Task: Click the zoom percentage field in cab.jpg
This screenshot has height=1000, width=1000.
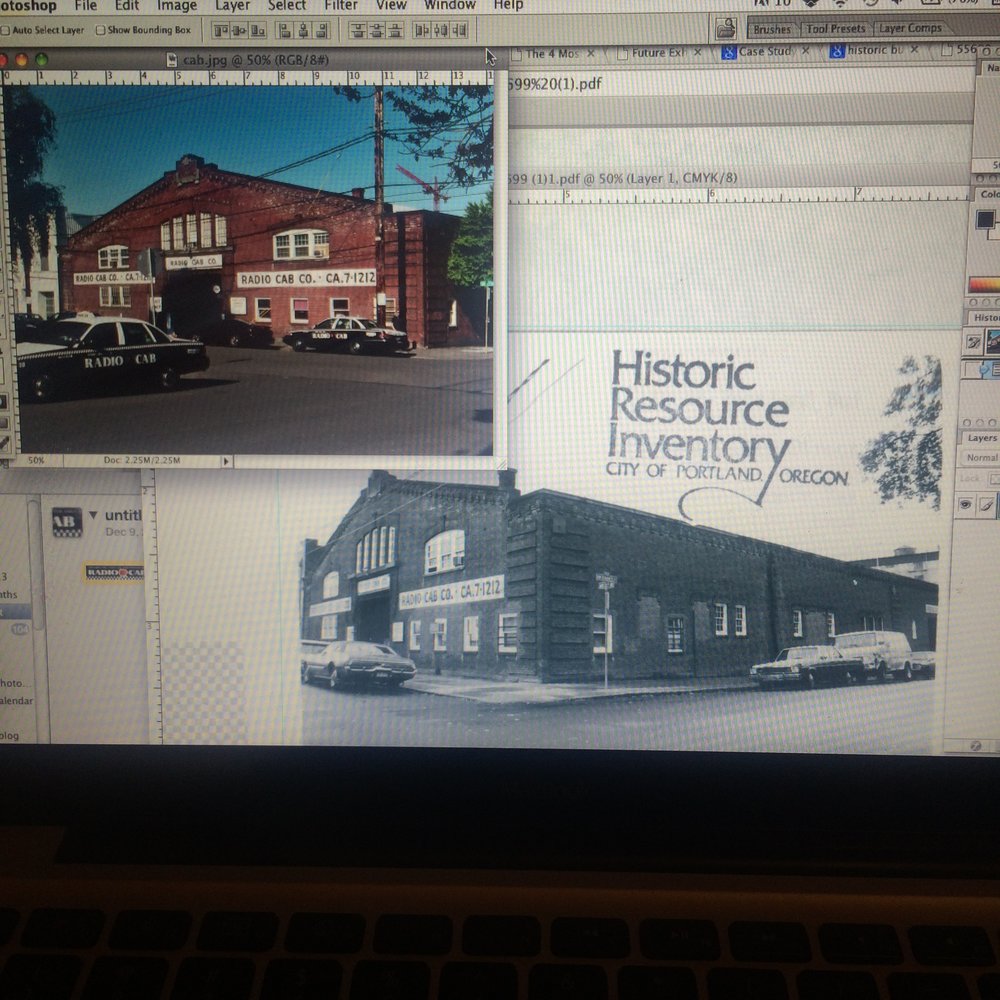Action: tap(36, 460)
